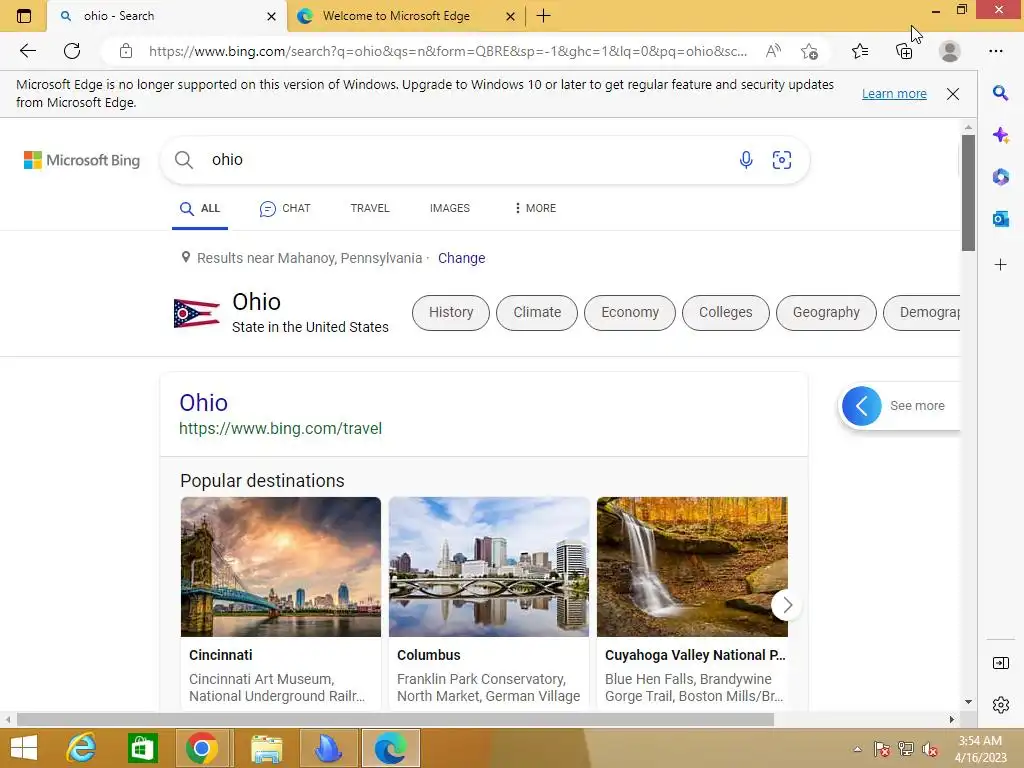Screen dimensions: 1024x768
Task: Select the ALL results tab
Action: click(200, 208)
